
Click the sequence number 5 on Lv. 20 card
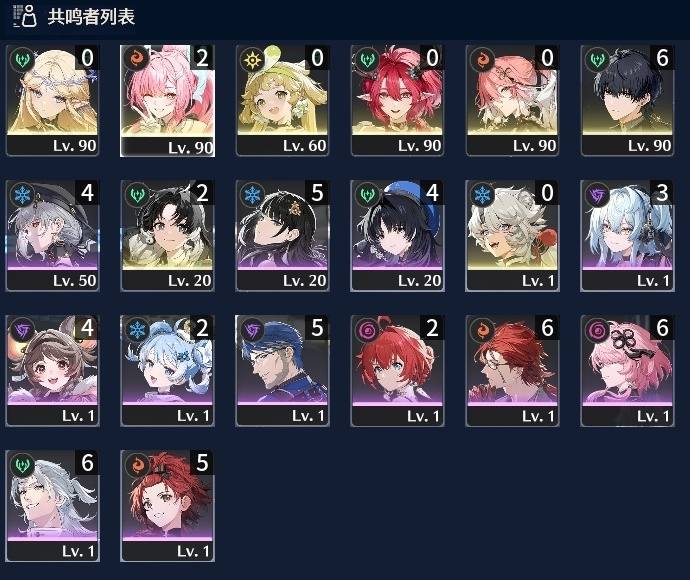point(317,193)
